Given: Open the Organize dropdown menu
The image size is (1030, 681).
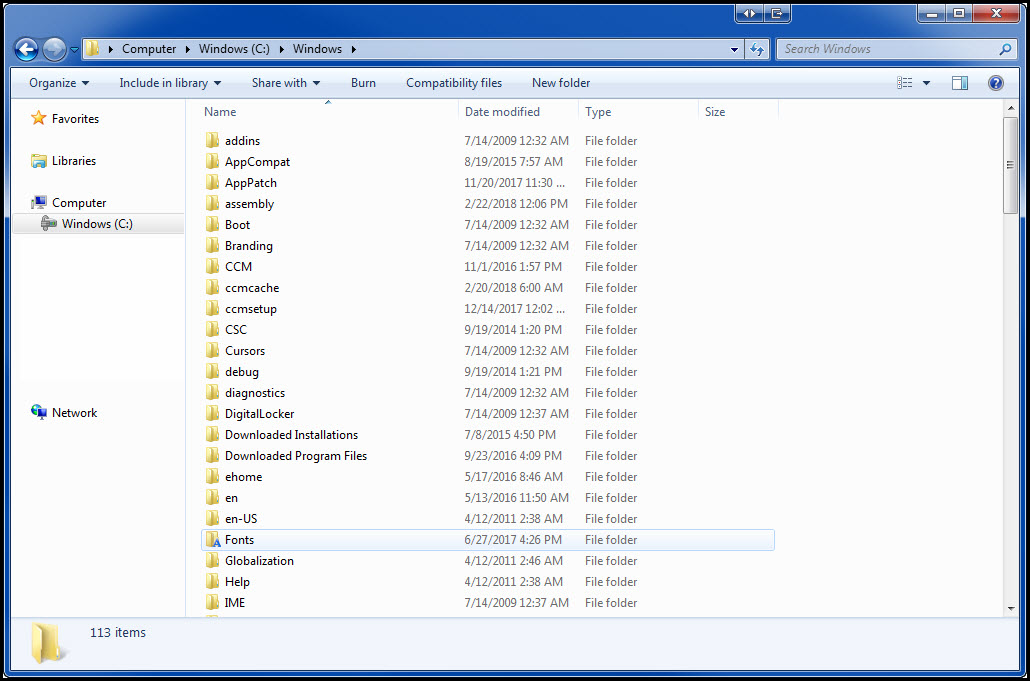Looking at the screenshot, I should click(x=57, y=83).
